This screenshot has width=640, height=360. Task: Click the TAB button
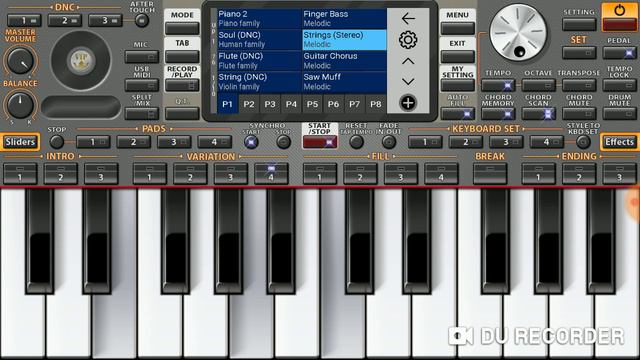click(182, 56)
